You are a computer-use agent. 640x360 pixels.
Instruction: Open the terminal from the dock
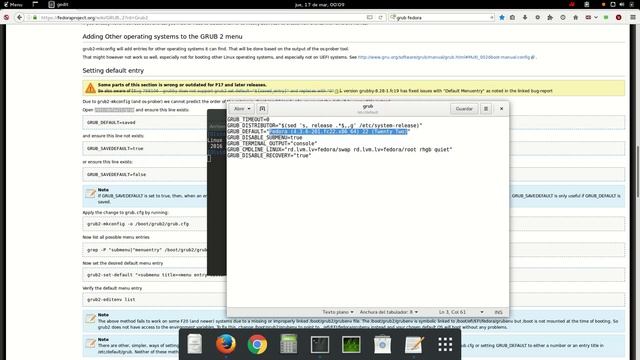coord(320,345)
